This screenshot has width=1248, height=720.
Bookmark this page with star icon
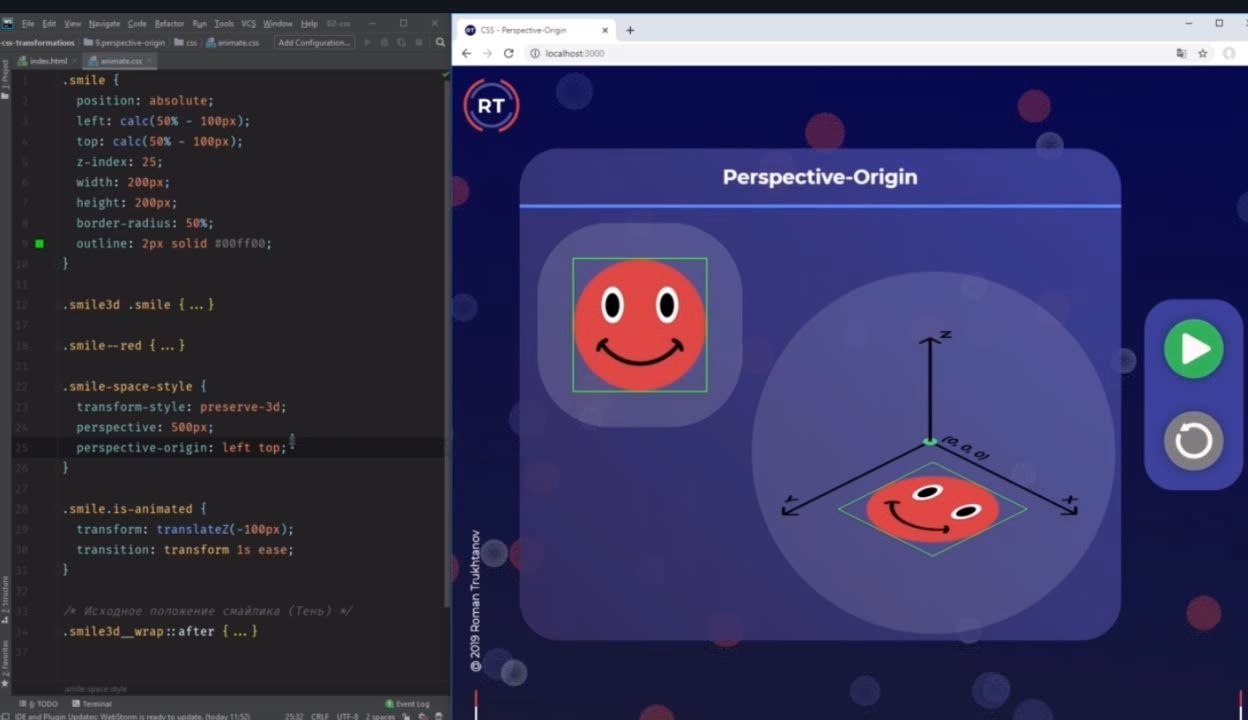pos(1203,53)
